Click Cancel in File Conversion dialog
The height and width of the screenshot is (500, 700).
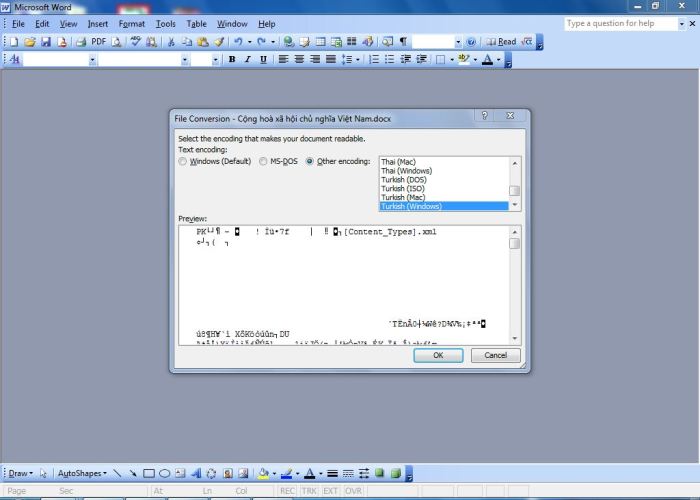point(496,355)
